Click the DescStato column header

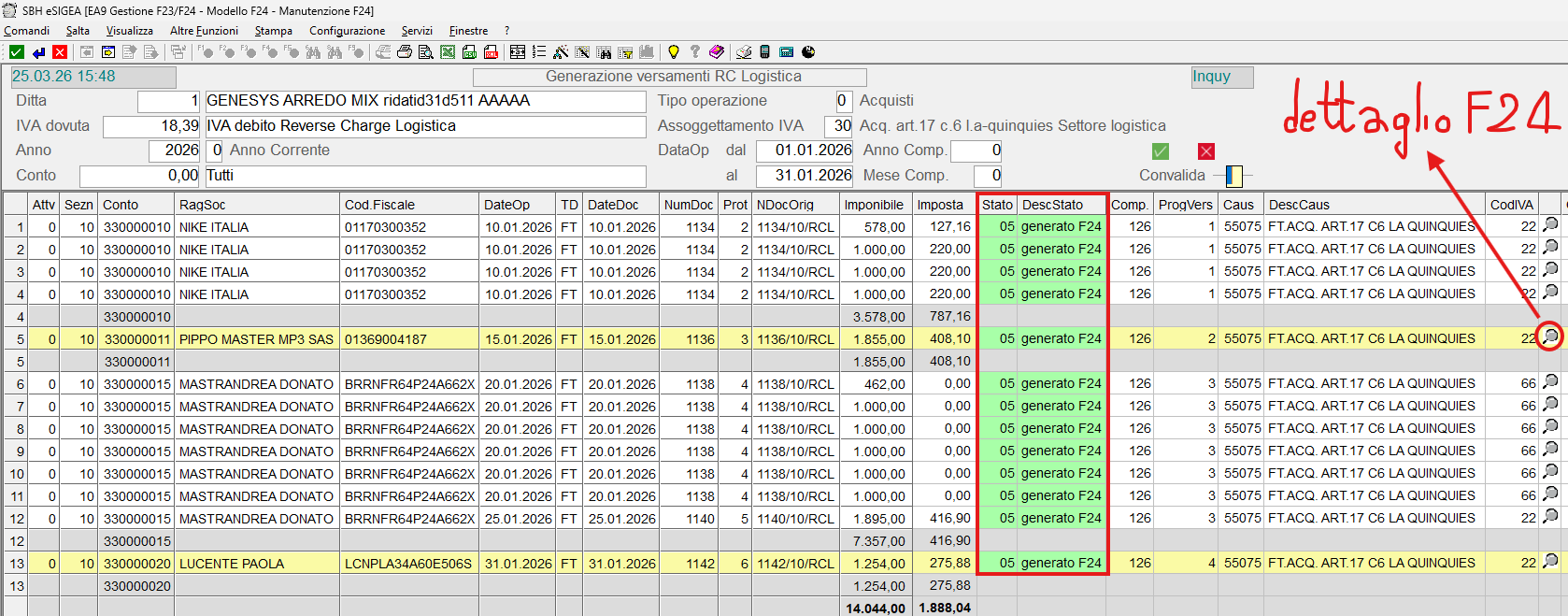tap(1062, 204)
